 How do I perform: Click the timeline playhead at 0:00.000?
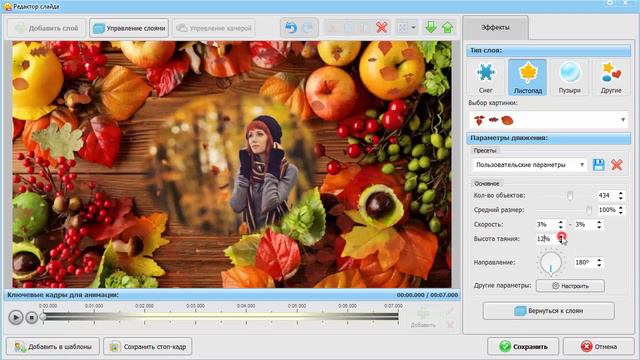pyautogui.click(x=43, y=316)
